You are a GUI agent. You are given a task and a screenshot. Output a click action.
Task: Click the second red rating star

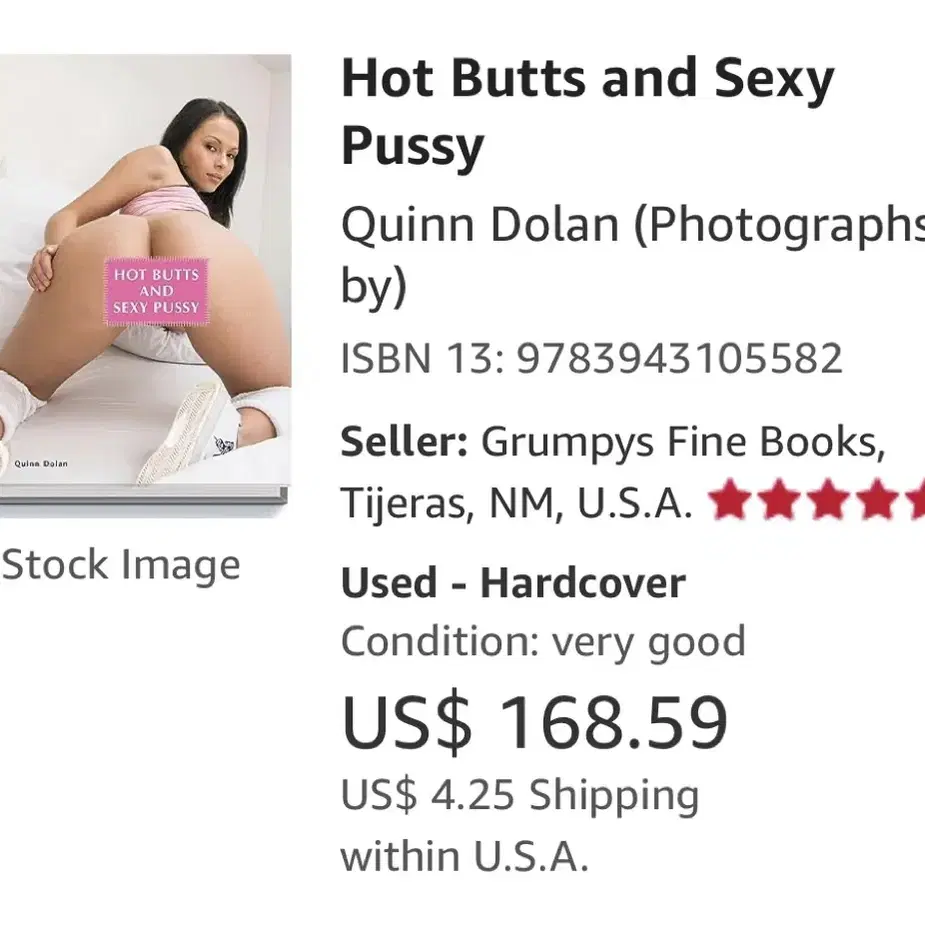click(x=779, y=500)
